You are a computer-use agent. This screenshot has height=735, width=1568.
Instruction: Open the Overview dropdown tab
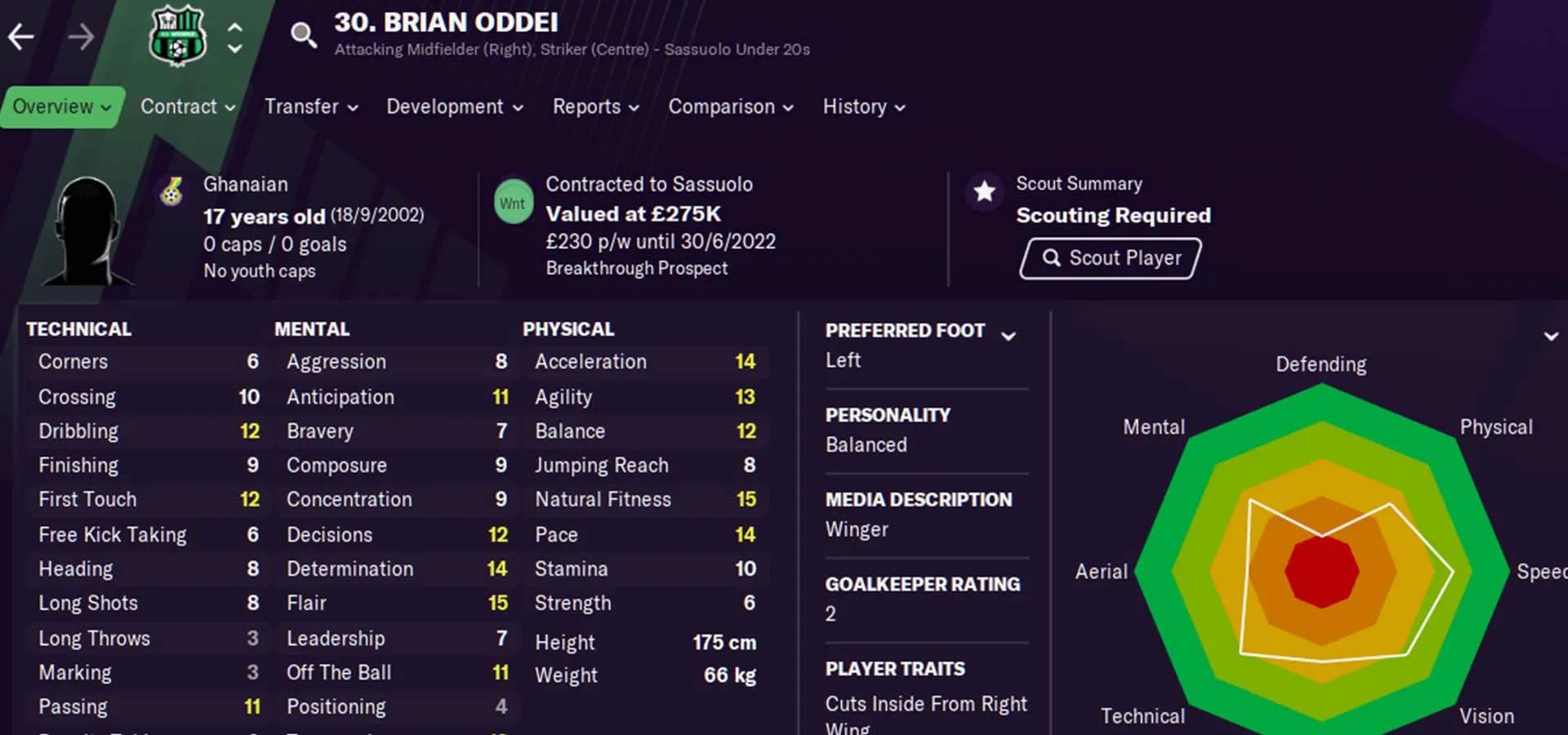[62, 107]
